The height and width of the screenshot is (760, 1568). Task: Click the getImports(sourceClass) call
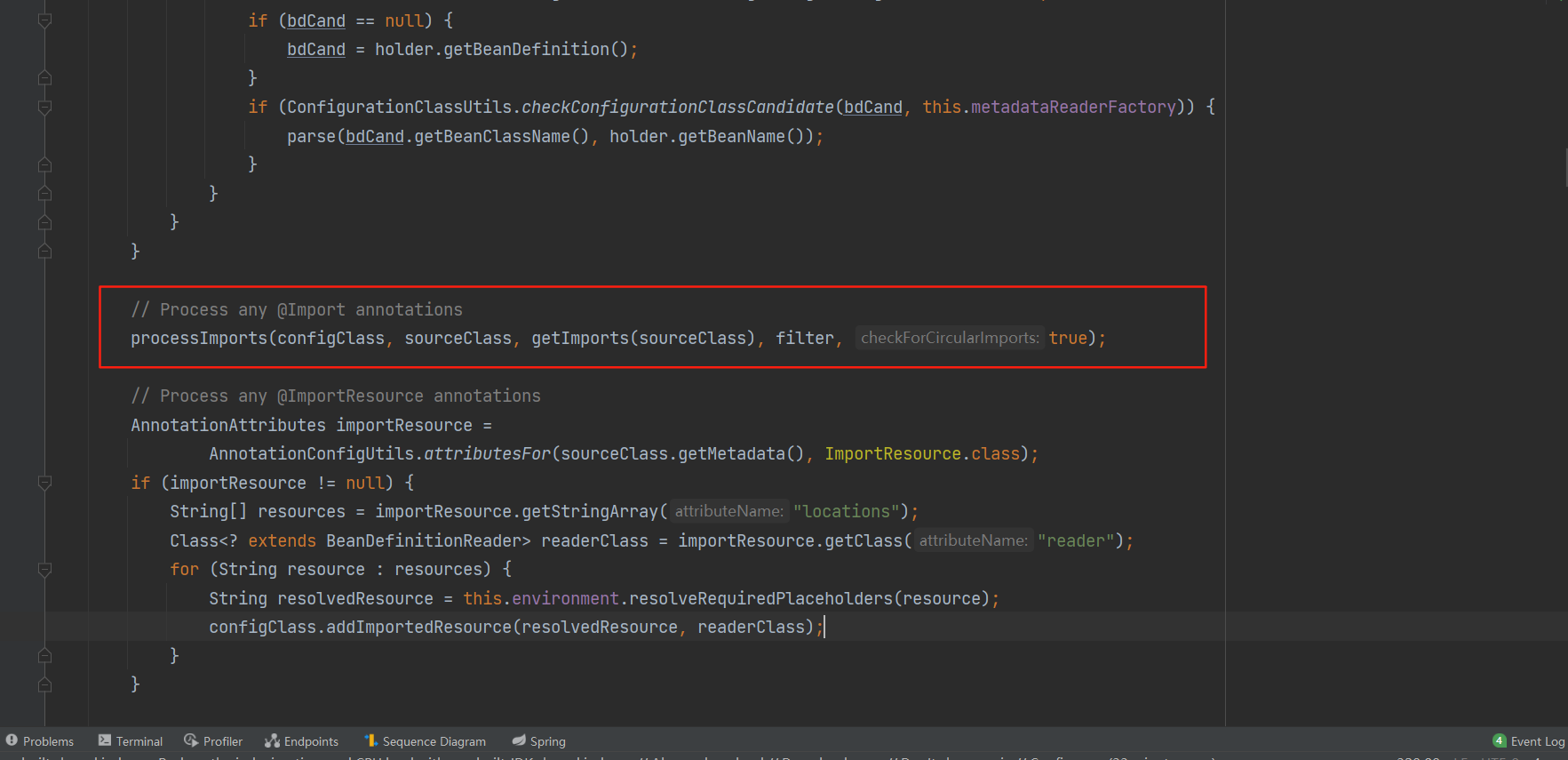click(643, 338)
